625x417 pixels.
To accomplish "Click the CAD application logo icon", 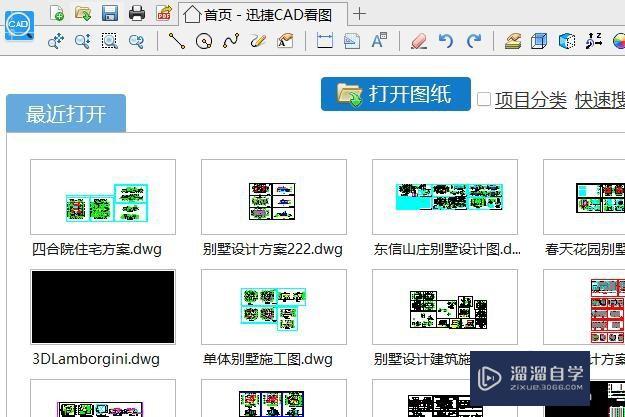I will point(19,26).
